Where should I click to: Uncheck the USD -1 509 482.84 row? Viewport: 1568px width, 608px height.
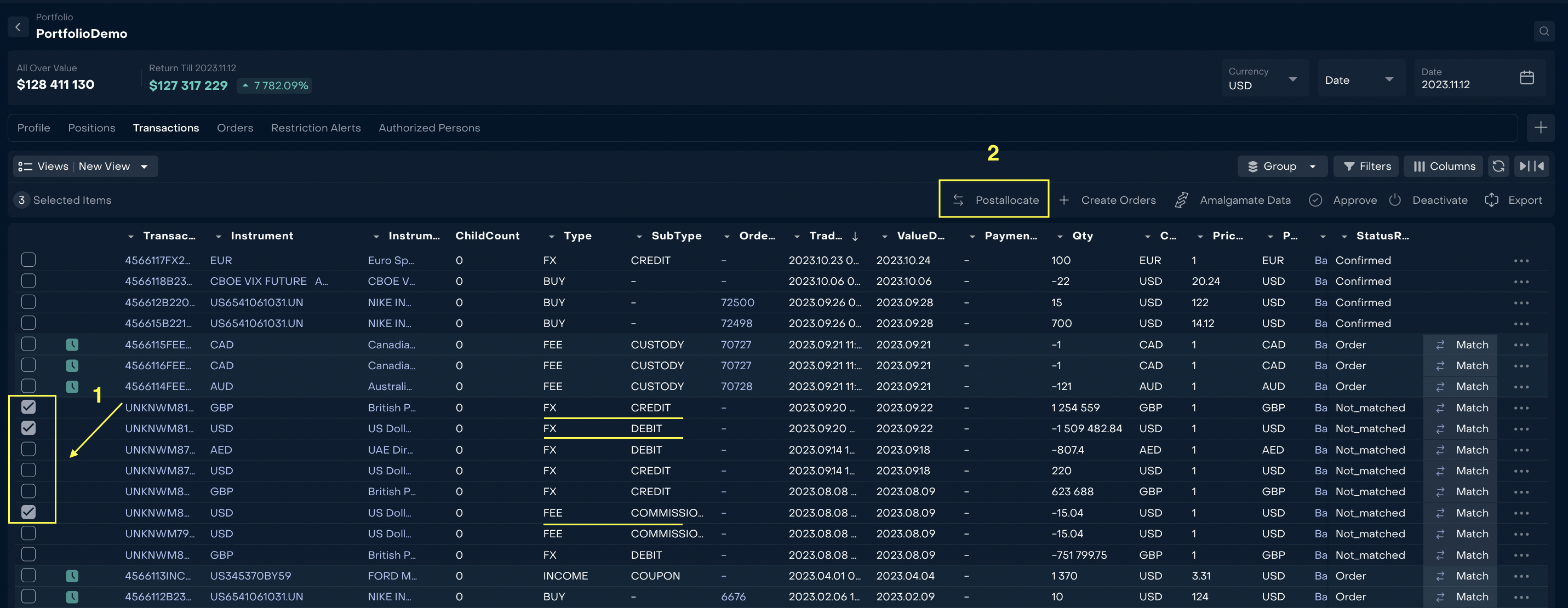(x=28, y=428)
